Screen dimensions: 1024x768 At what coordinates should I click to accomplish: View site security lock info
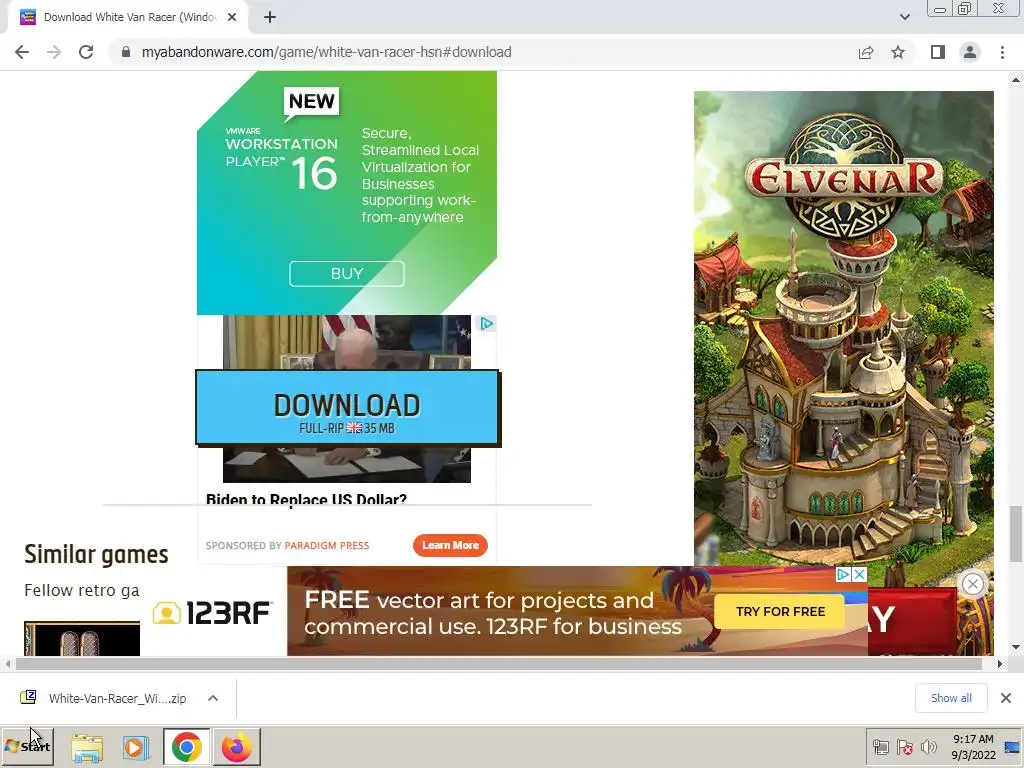pos(125,52)
